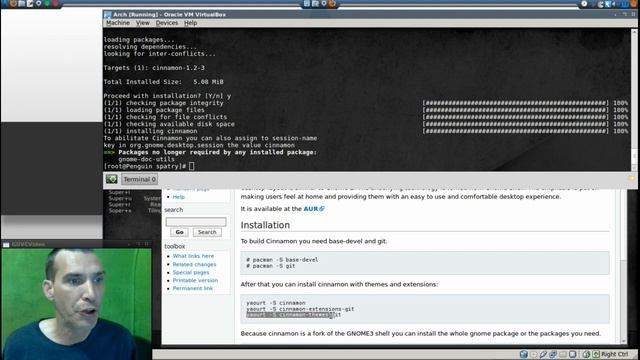The width and height of the screenshot is (640, 360).
Task: Click the green keyboard capture icon beside Right Ctrl
Action: (x=596, y=354)
